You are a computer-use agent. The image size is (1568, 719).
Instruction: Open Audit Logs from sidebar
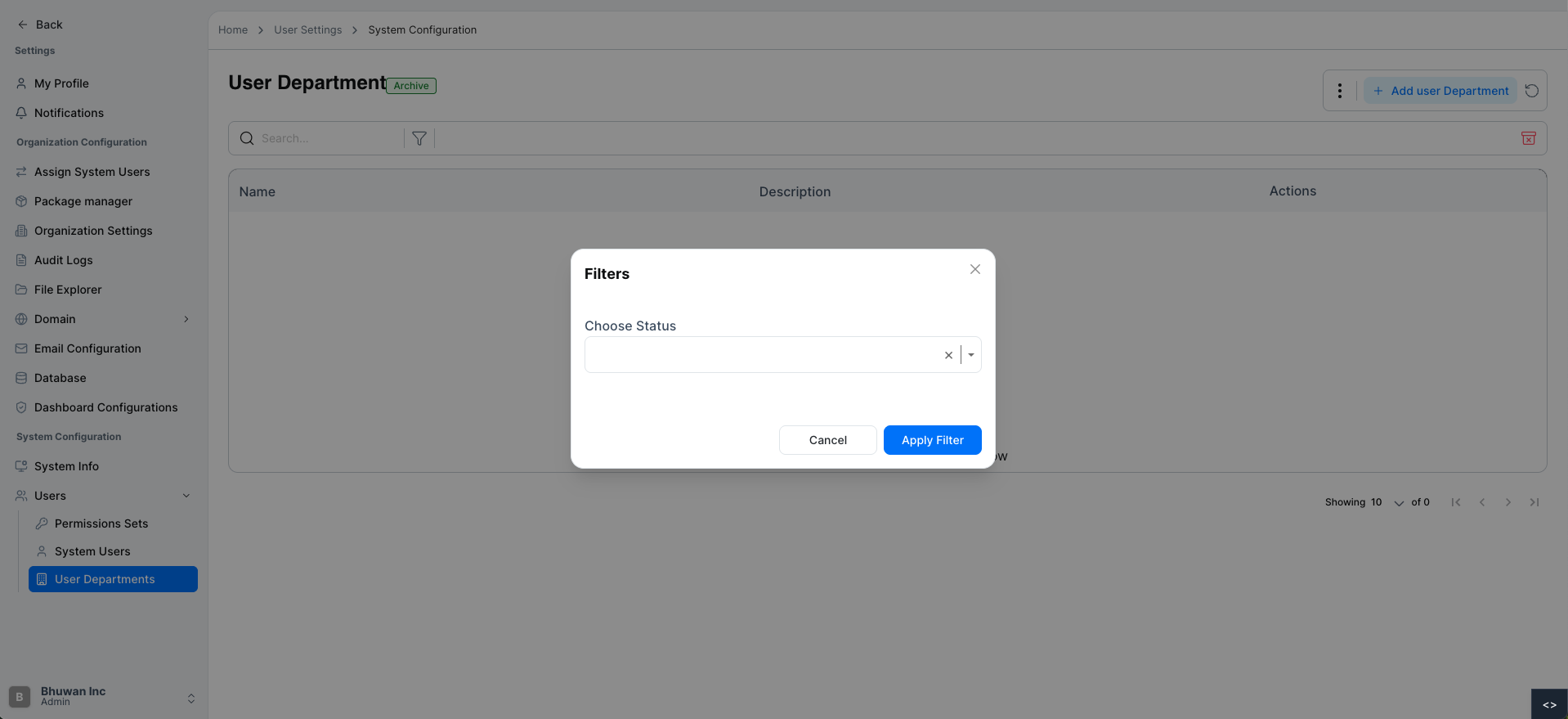pos(63,260)
